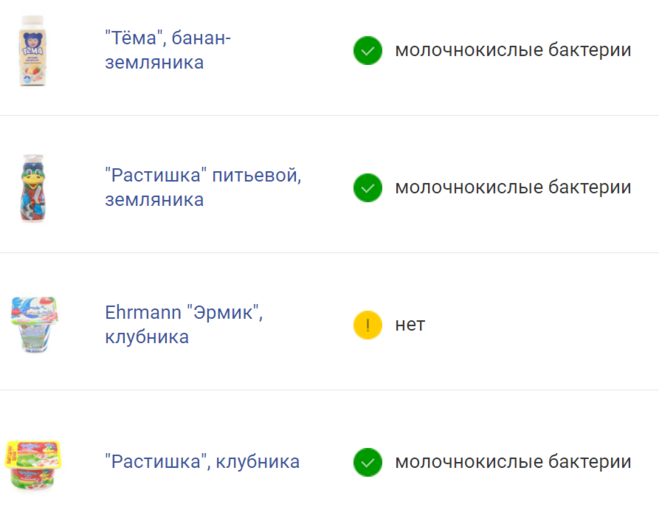Click the word "земляника" under Тёма, банан-

tap(154, 63)
